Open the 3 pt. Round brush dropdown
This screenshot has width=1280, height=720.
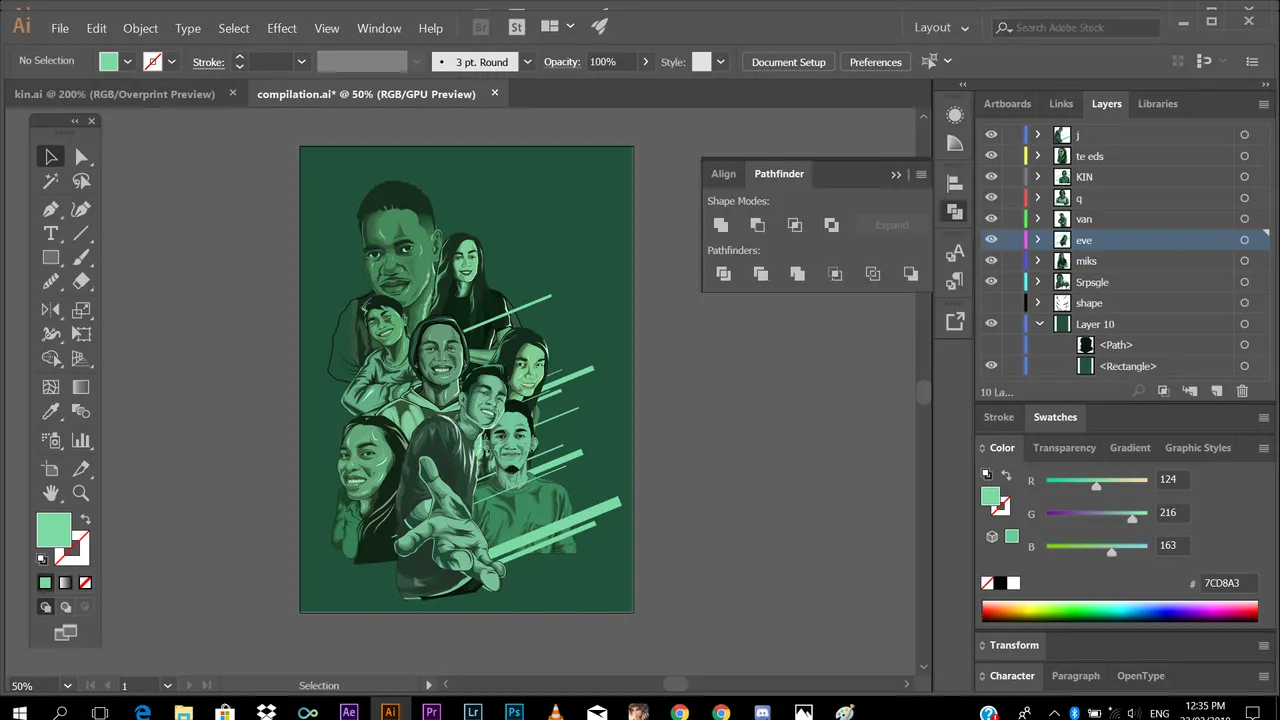(x=527, y=62)
